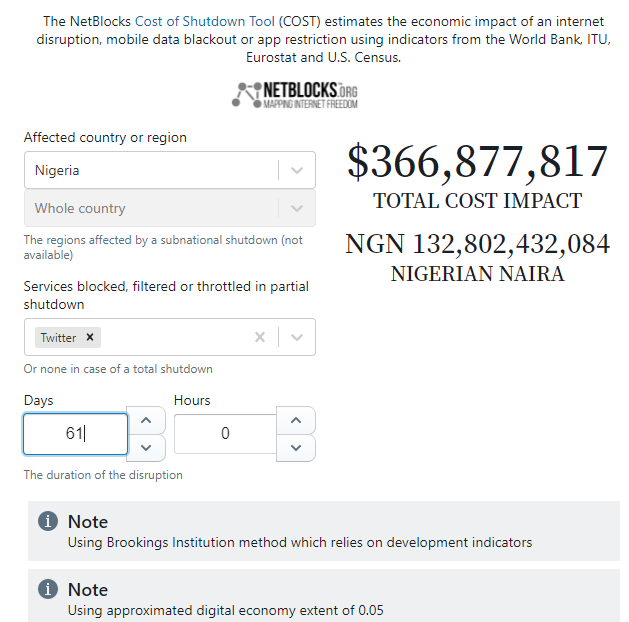629x622 pixels.
Task: Select the Nigerian Naira cost amount
Action: (x=477, y=244)
